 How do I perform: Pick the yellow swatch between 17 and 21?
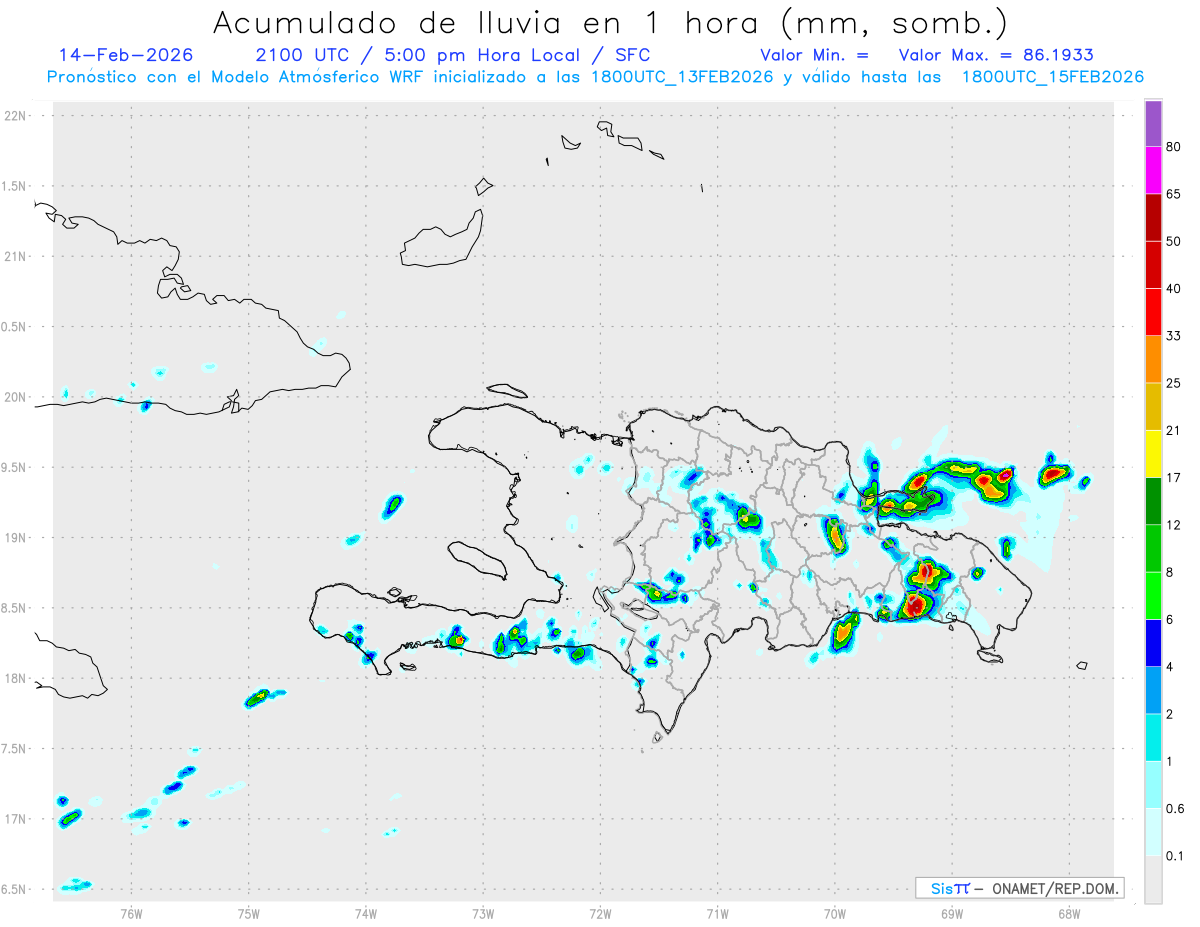[x=1153, y=454]
